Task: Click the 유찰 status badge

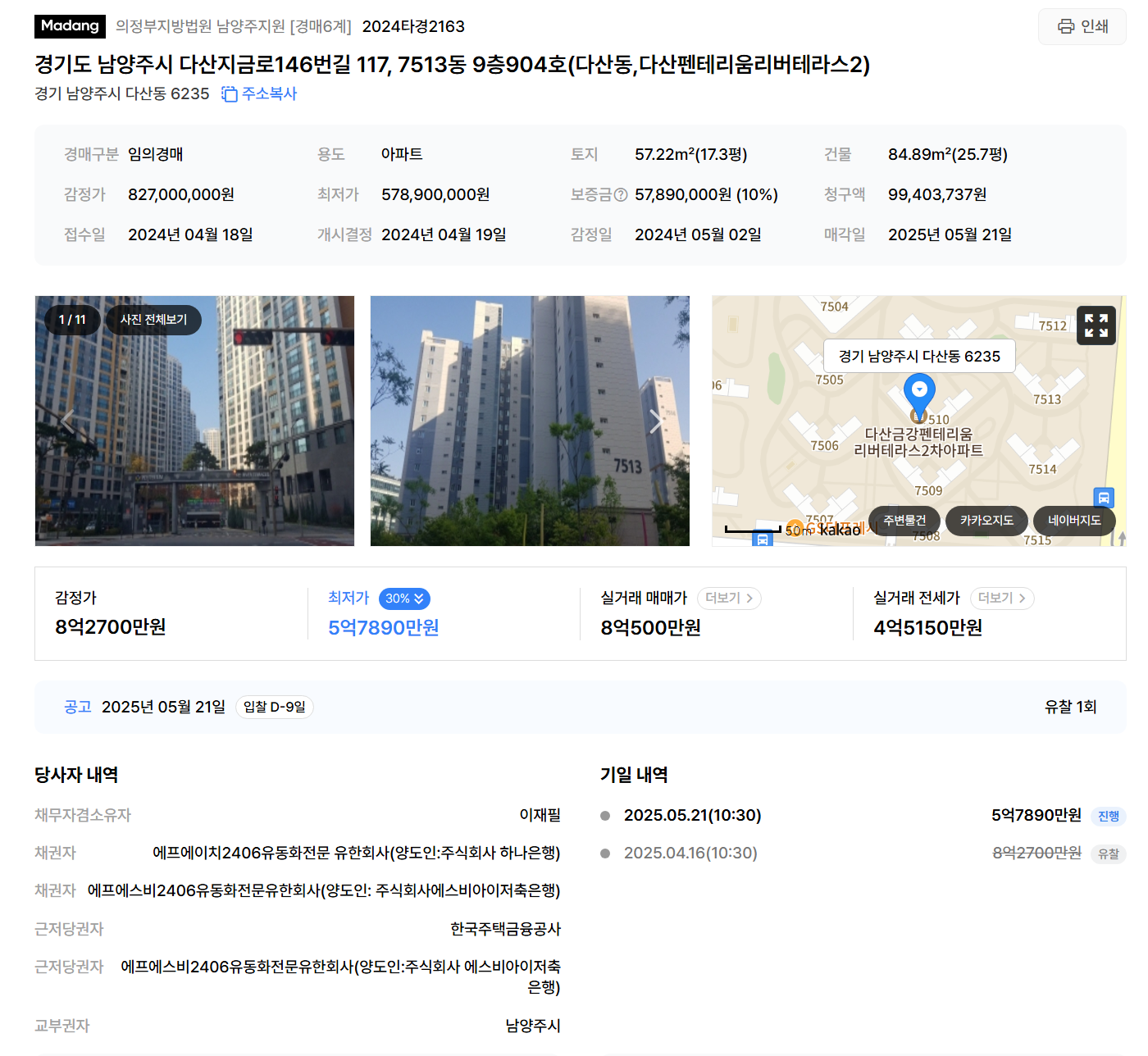Action: [x=1109, y=854]
